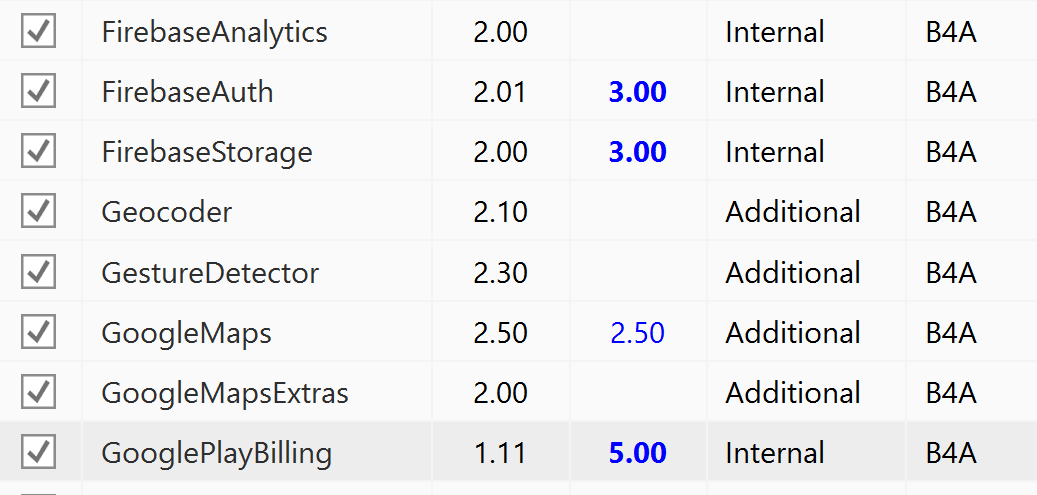
Task: Uncheck the GoogleMaps library
Action: 38,332
